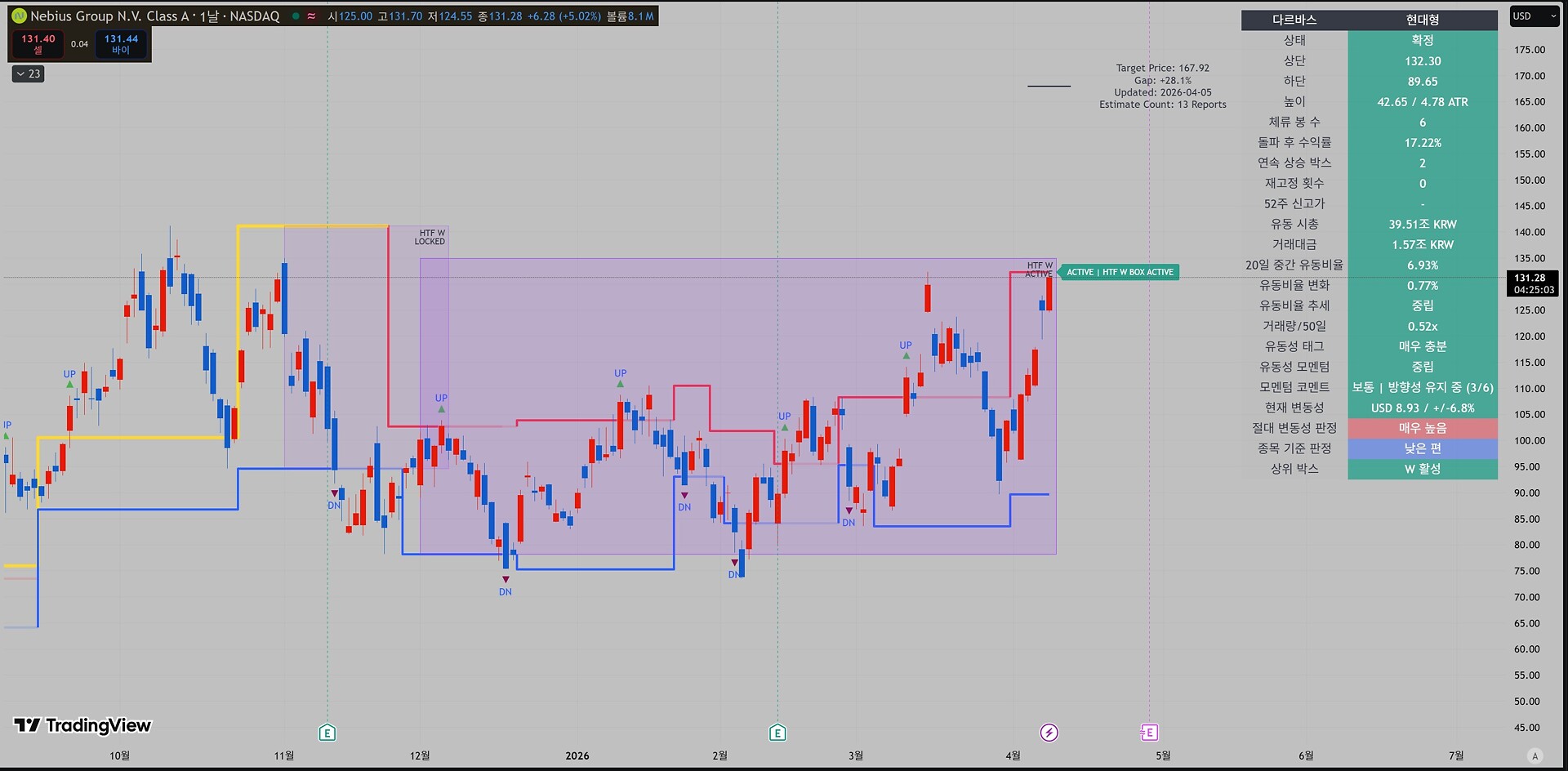Open the estimated upcoming earnings E marker
This screenshot has width=1568, height=771.
1149,733
